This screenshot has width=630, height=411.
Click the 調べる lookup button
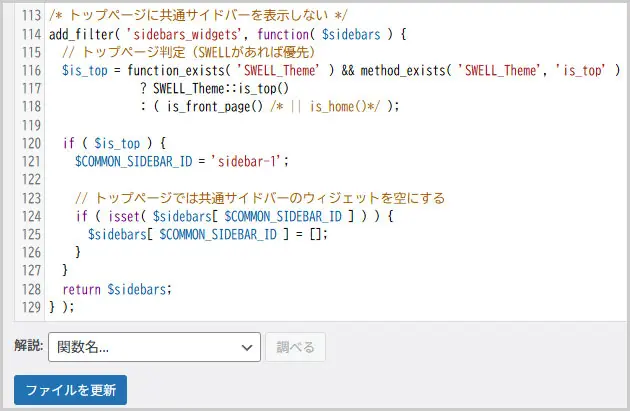[x=295, y=347]
